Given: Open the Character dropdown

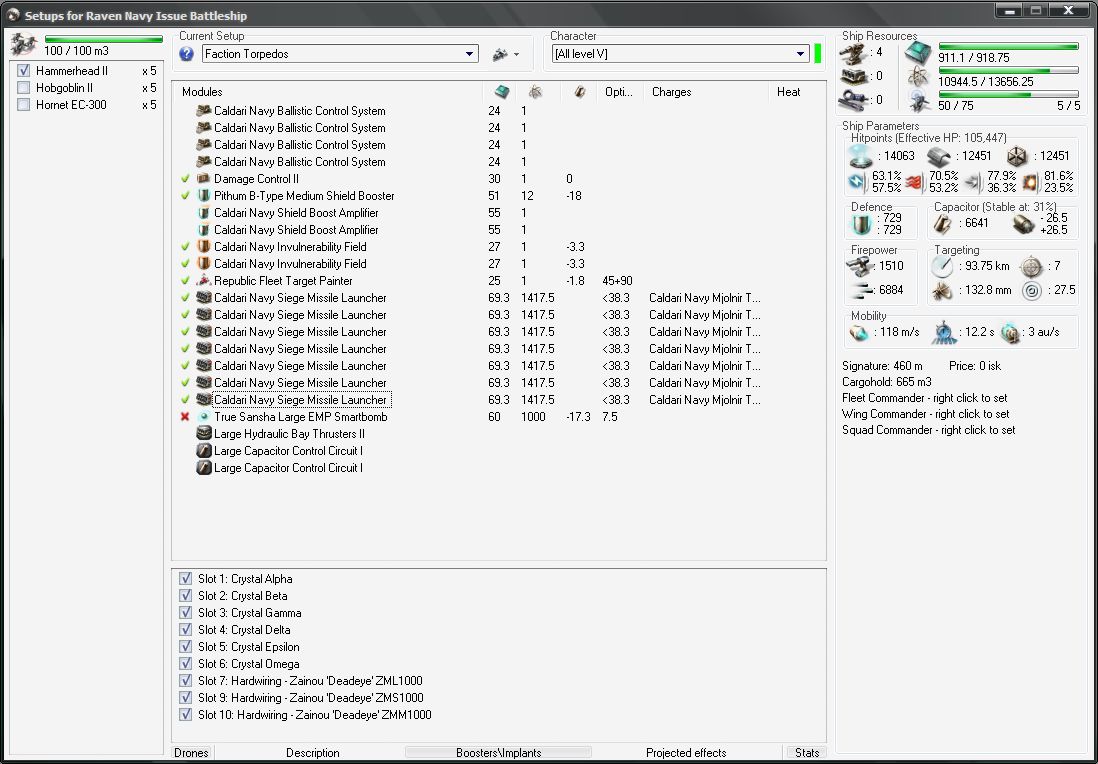Looking at the screenshot, I should 801,54.
